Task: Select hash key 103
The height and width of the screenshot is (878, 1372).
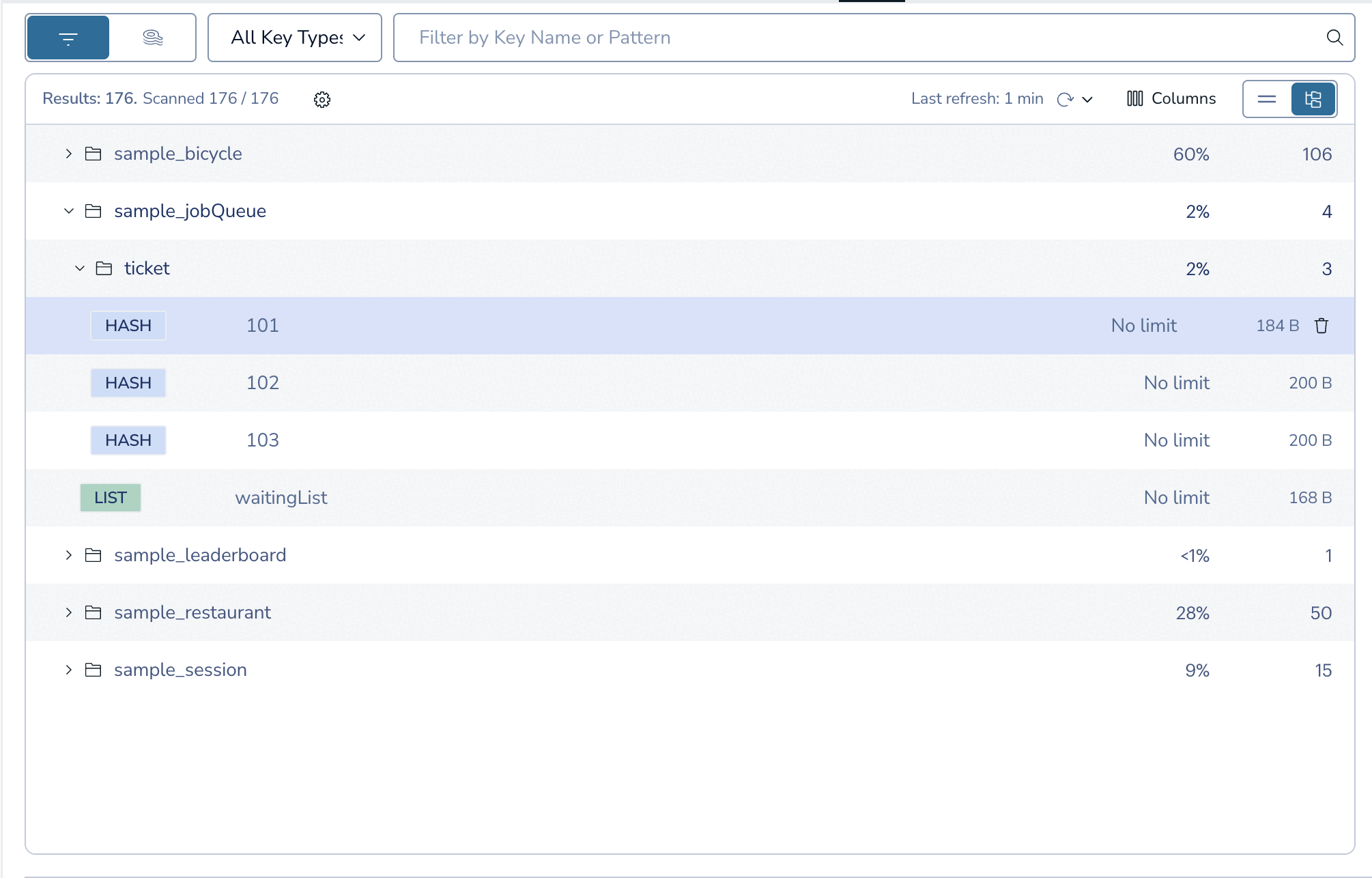Action: 263,440
